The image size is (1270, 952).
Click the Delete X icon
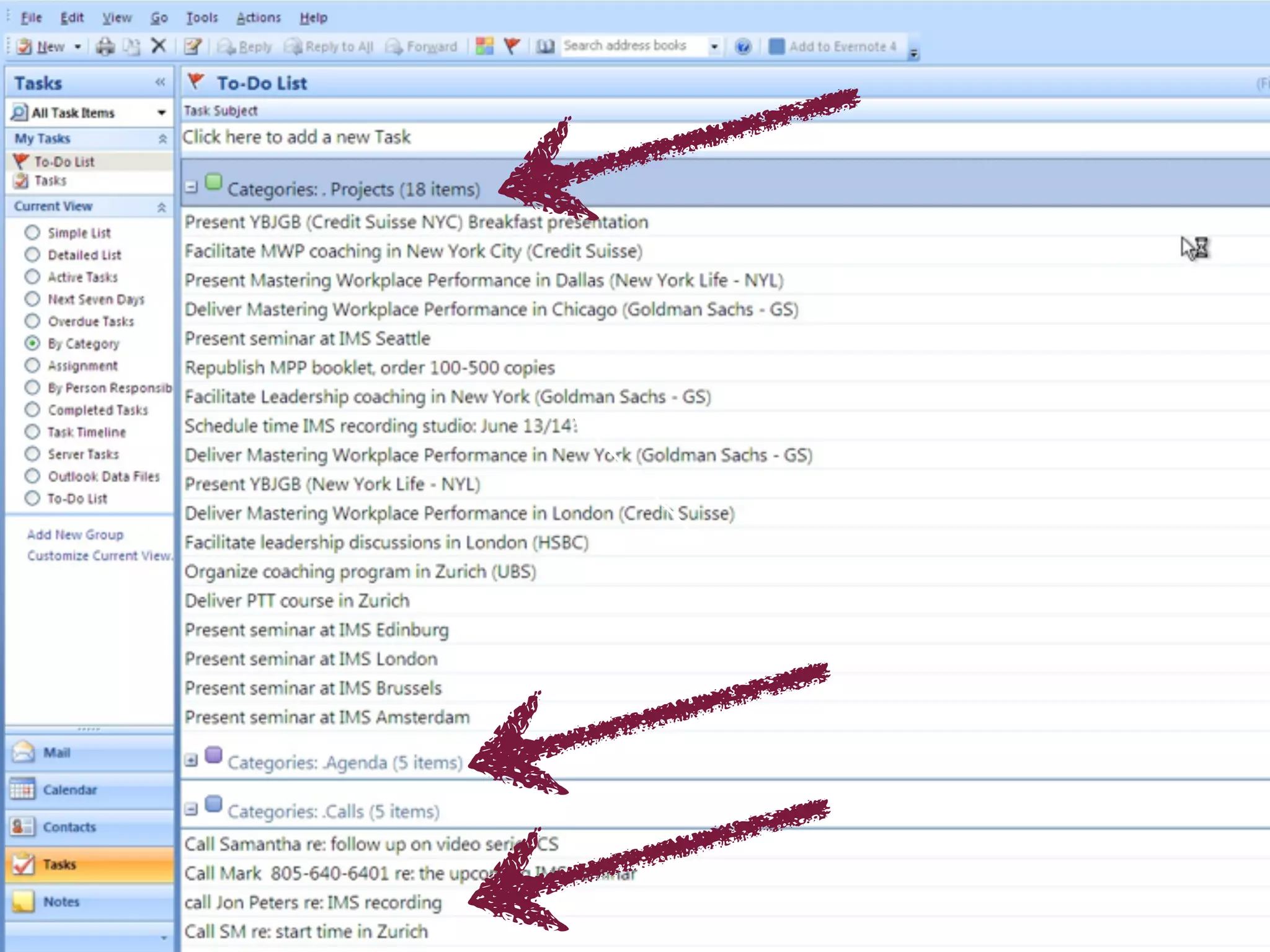click(159, 46)
